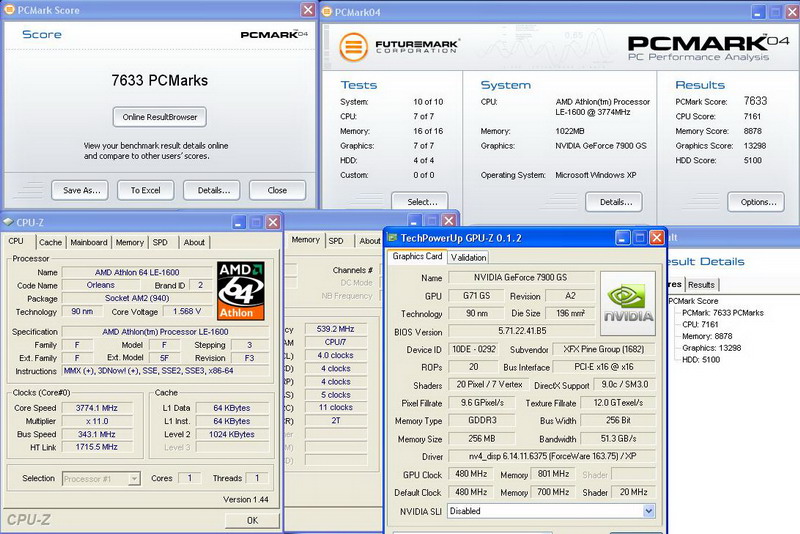Click the Close button in PCMark Score
The width and height of the screenshot is (800, 534).
coord(277,190)
